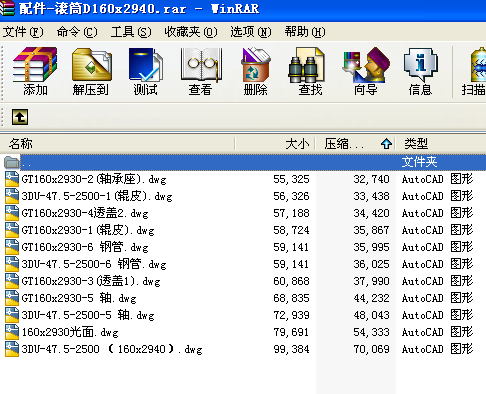Screen dimensions: 486x394
Task: Select file name 3DU-47.5-2500-6 钢管.dwg
Action: 94,264
